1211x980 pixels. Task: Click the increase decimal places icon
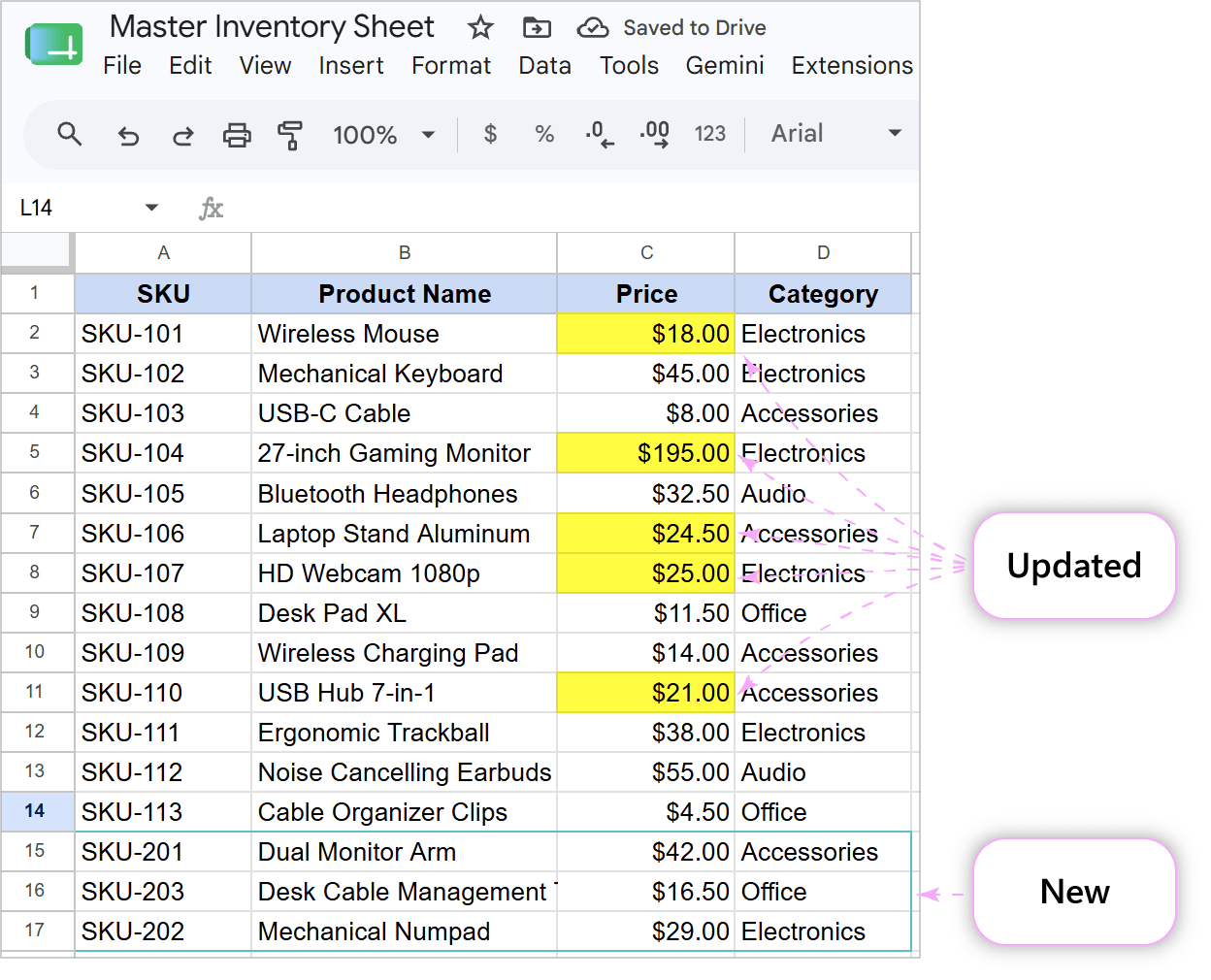[x=655, y=134]
